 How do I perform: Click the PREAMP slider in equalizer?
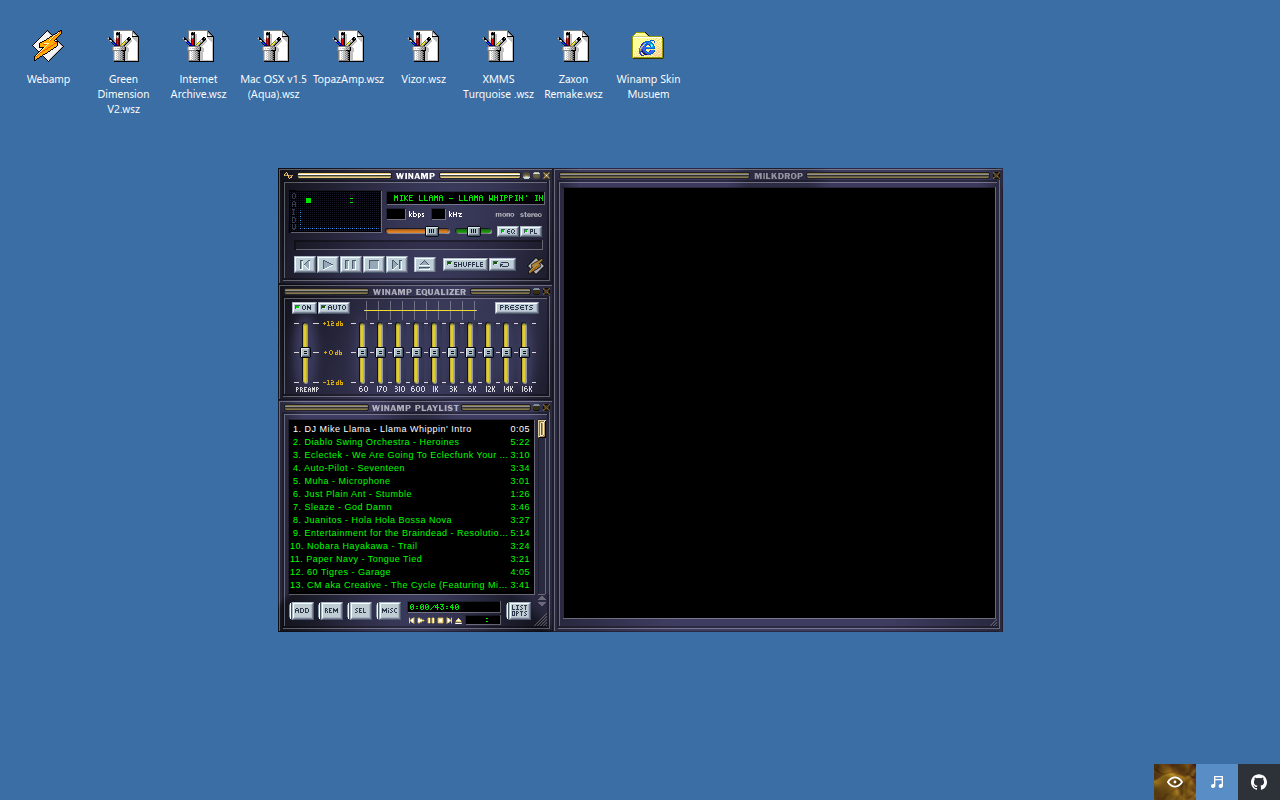pyautogui.click(x=305, y=352)
